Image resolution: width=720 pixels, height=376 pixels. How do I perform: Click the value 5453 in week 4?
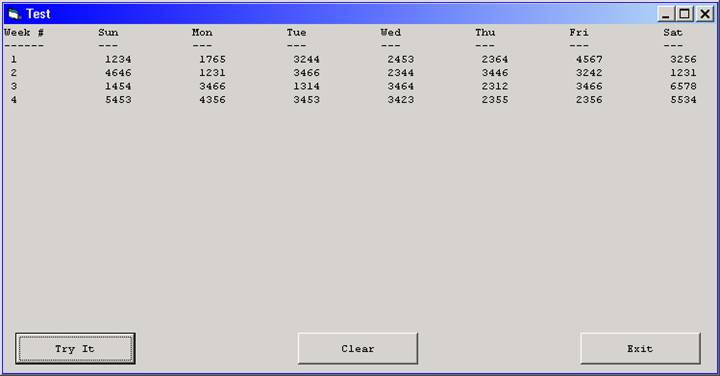click(118, 100)
